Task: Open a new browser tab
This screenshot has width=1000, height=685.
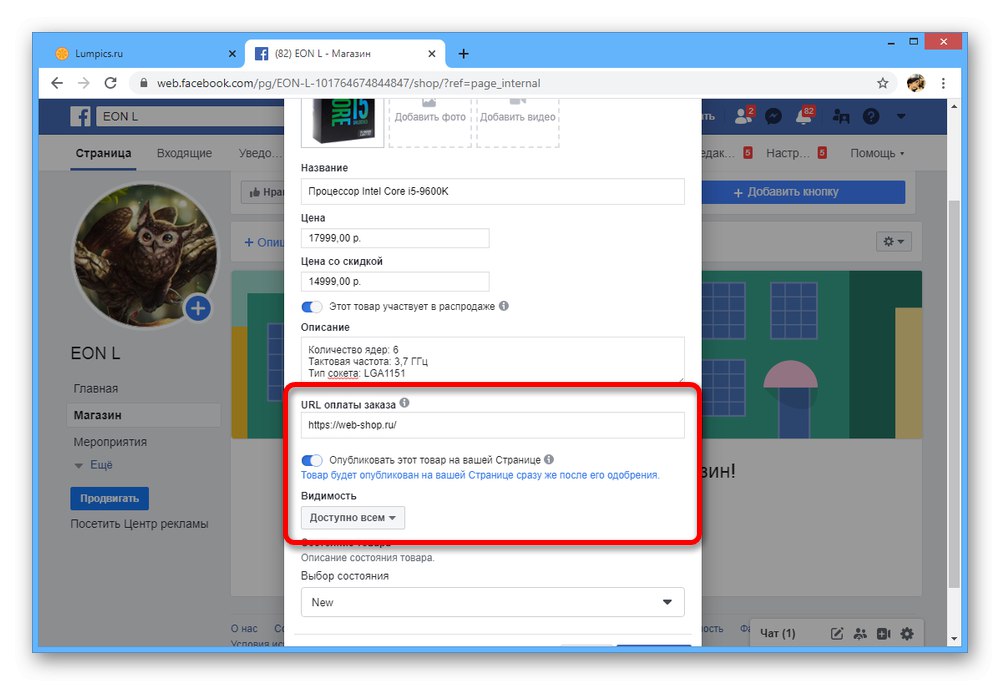Action: (464, 54)
